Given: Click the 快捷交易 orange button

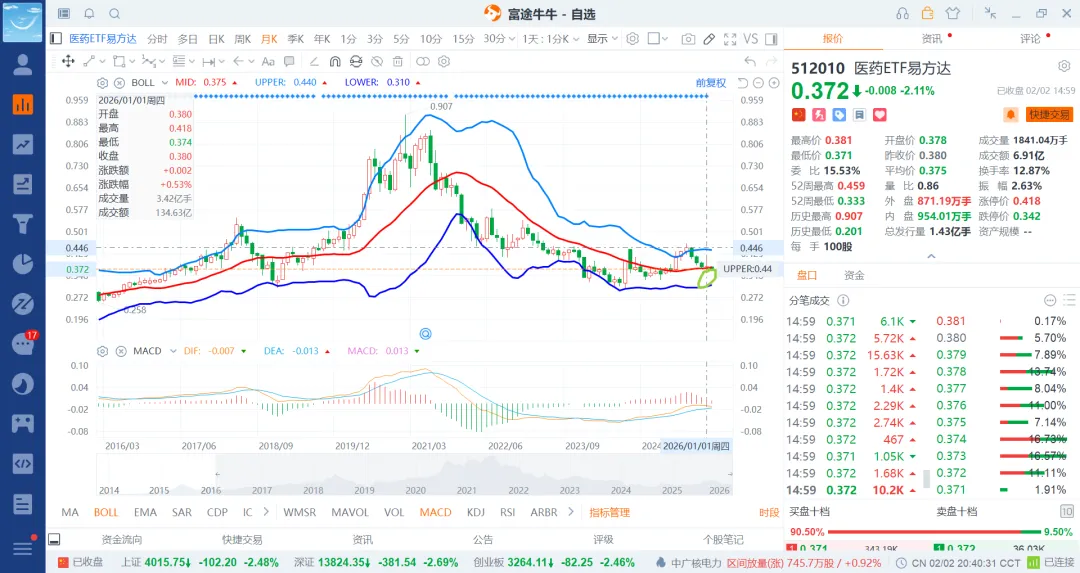Looking at the screenshot, I should coord(1049,114).
